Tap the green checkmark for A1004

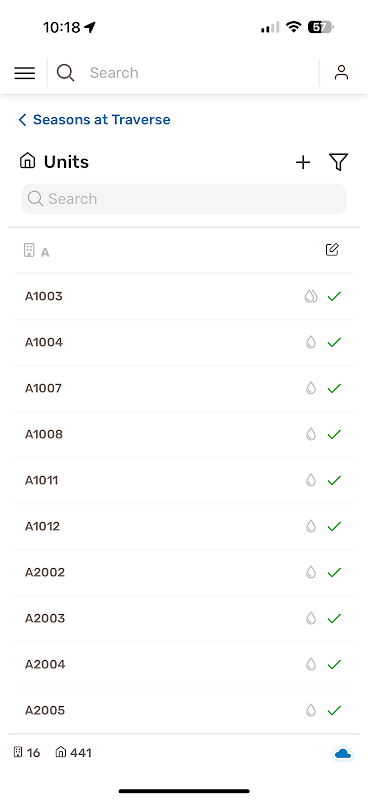[x=334, y=342]
